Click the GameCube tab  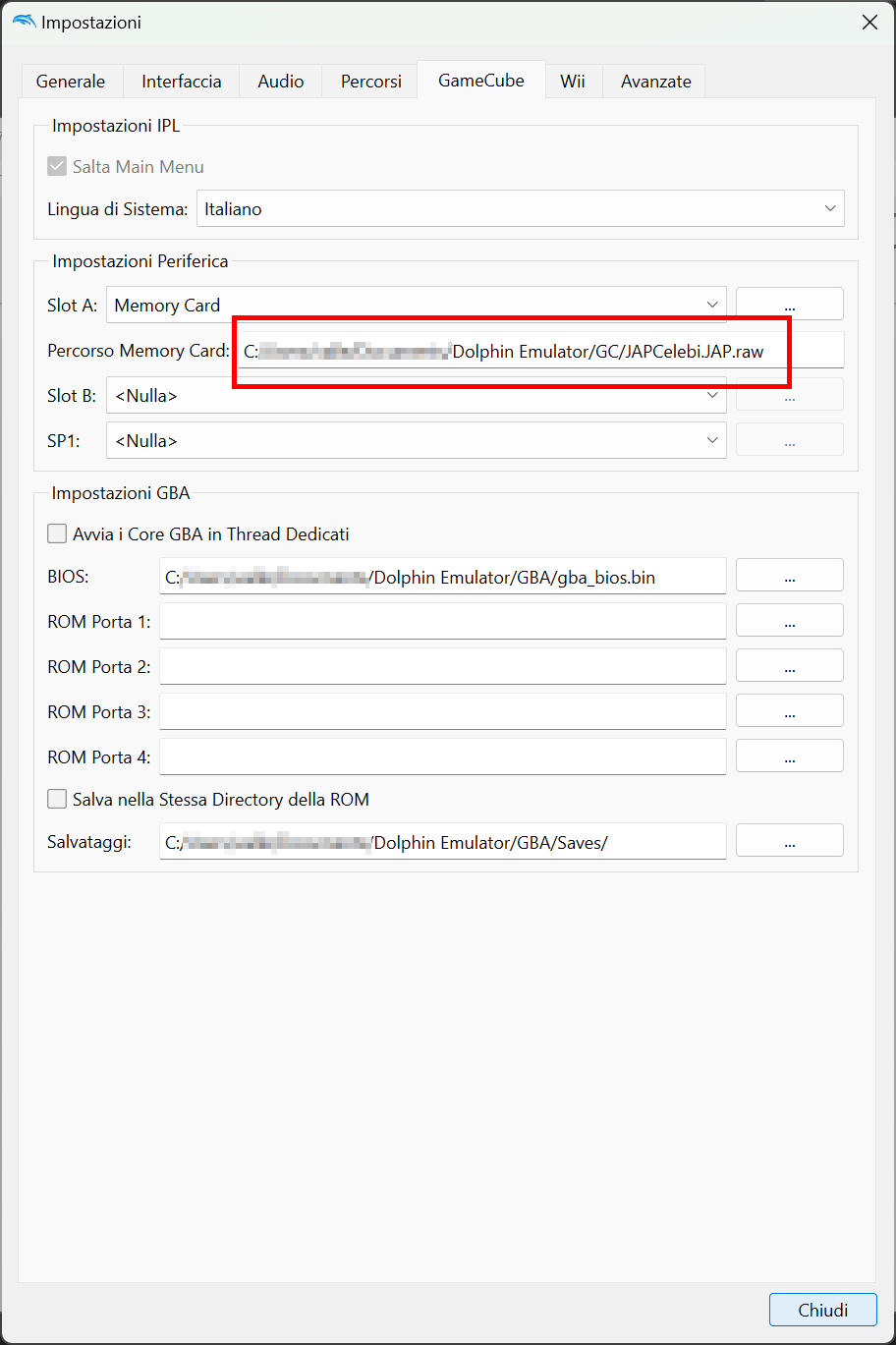pyautogui.click(x=481, y=81)
